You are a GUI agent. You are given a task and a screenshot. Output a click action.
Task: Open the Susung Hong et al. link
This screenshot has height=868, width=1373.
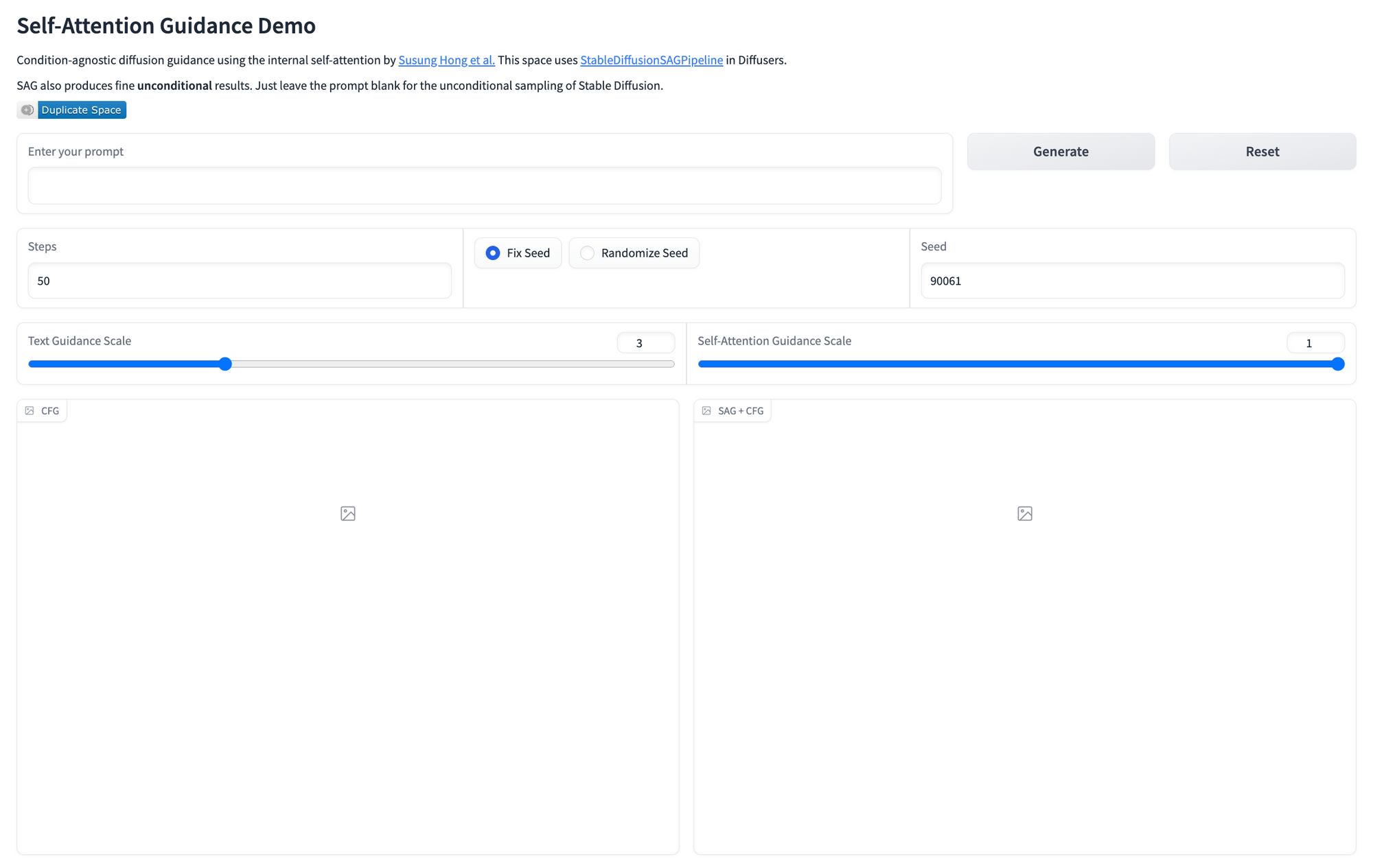446,60
